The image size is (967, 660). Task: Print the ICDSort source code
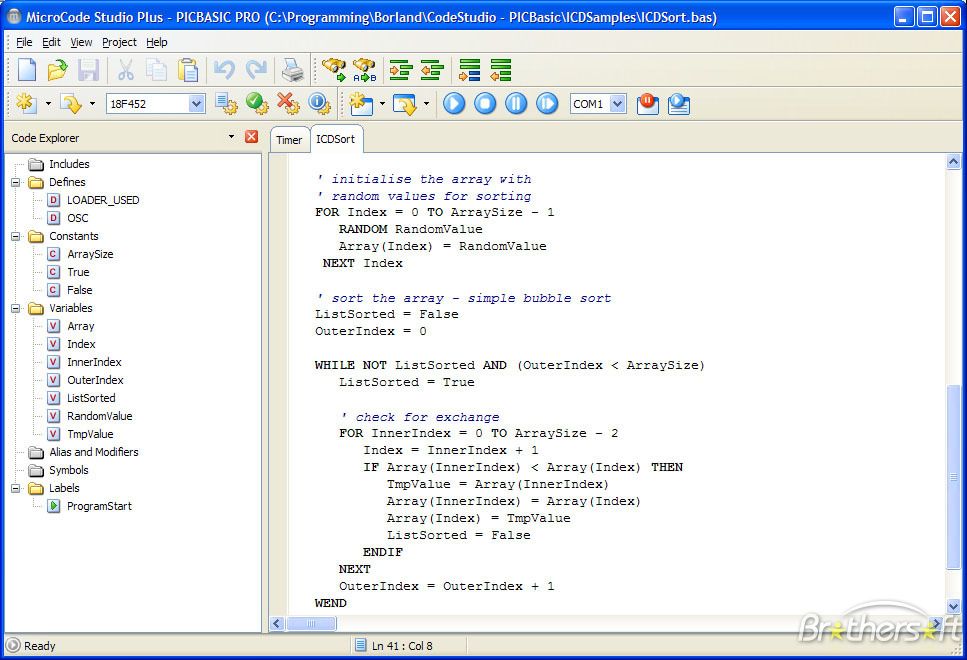[x=293, y=70]
